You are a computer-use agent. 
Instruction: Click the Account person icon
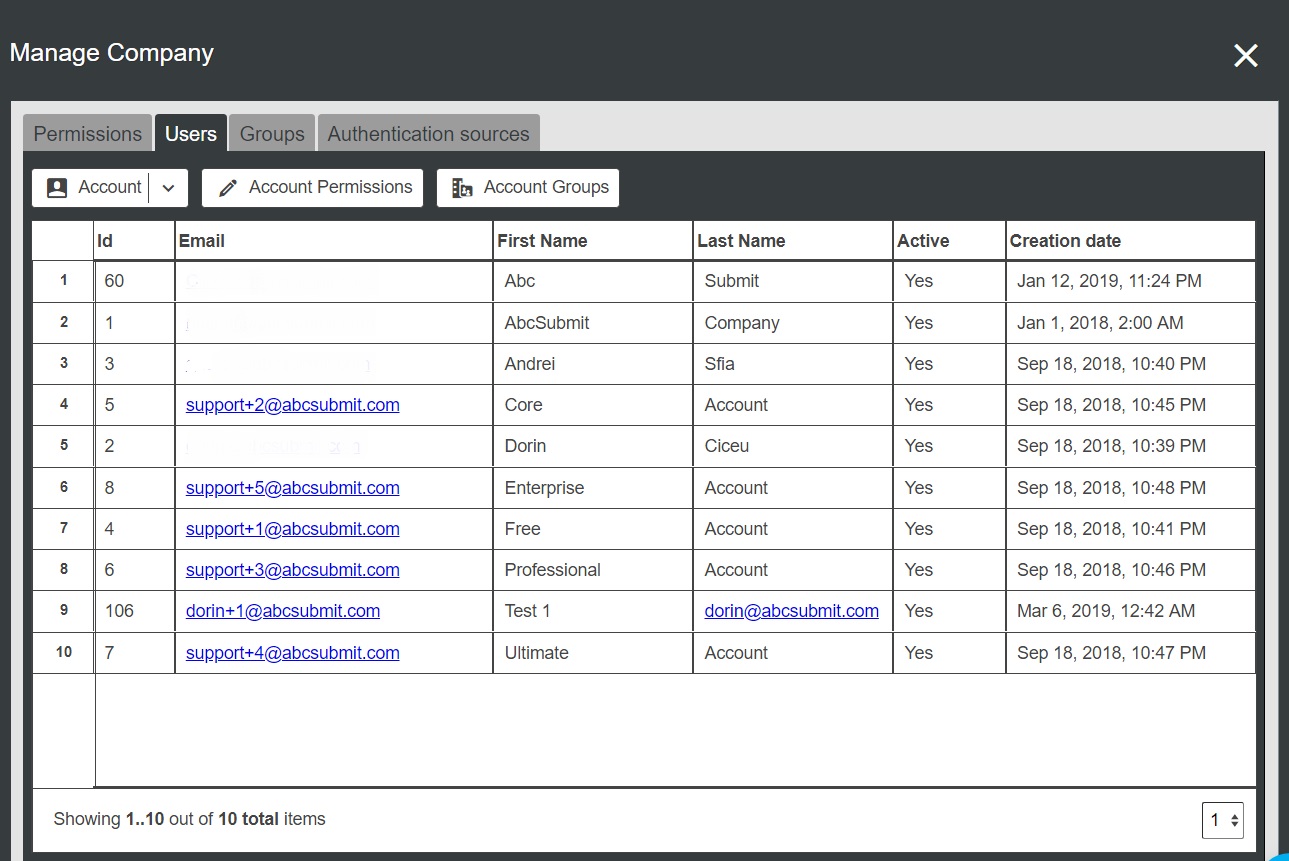pyautogui.click(x=57, y=188)
